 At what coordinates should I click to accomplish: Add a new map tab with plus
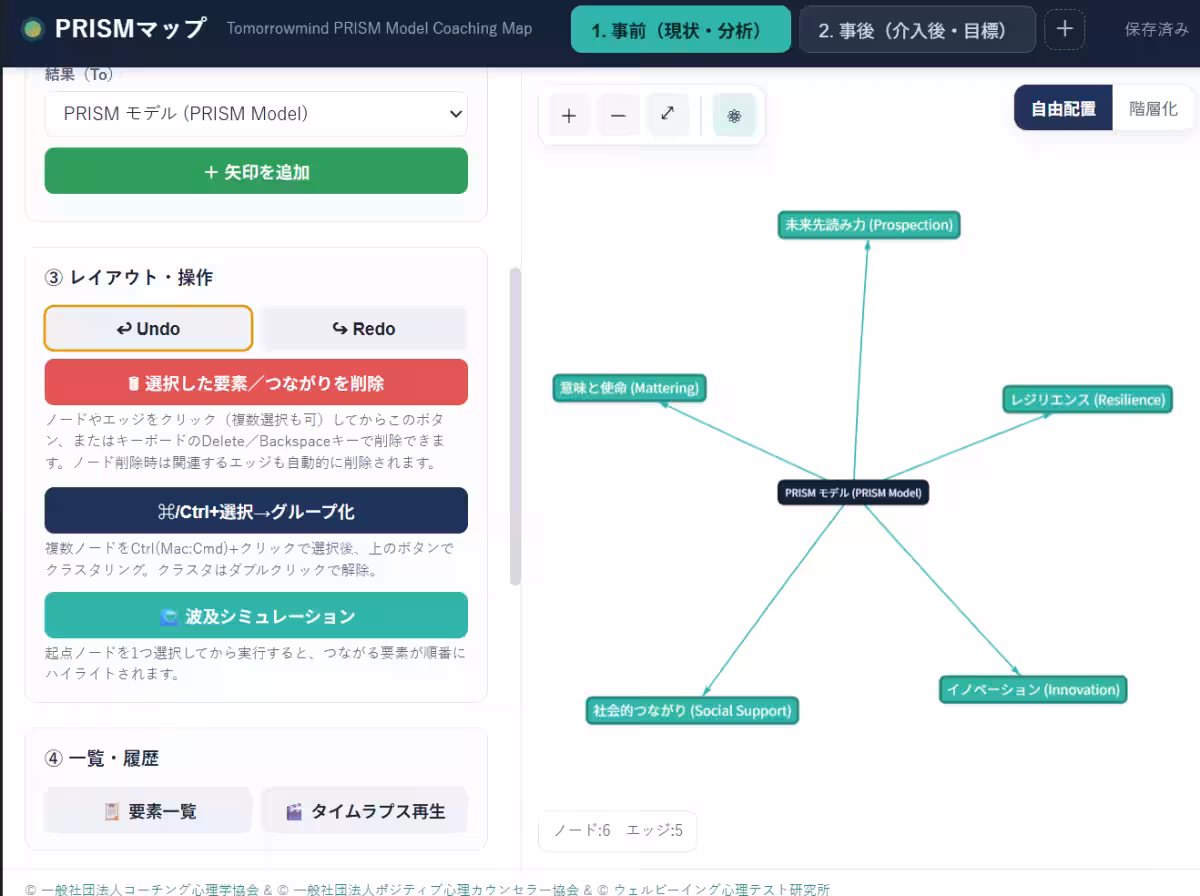[1064, 29]
